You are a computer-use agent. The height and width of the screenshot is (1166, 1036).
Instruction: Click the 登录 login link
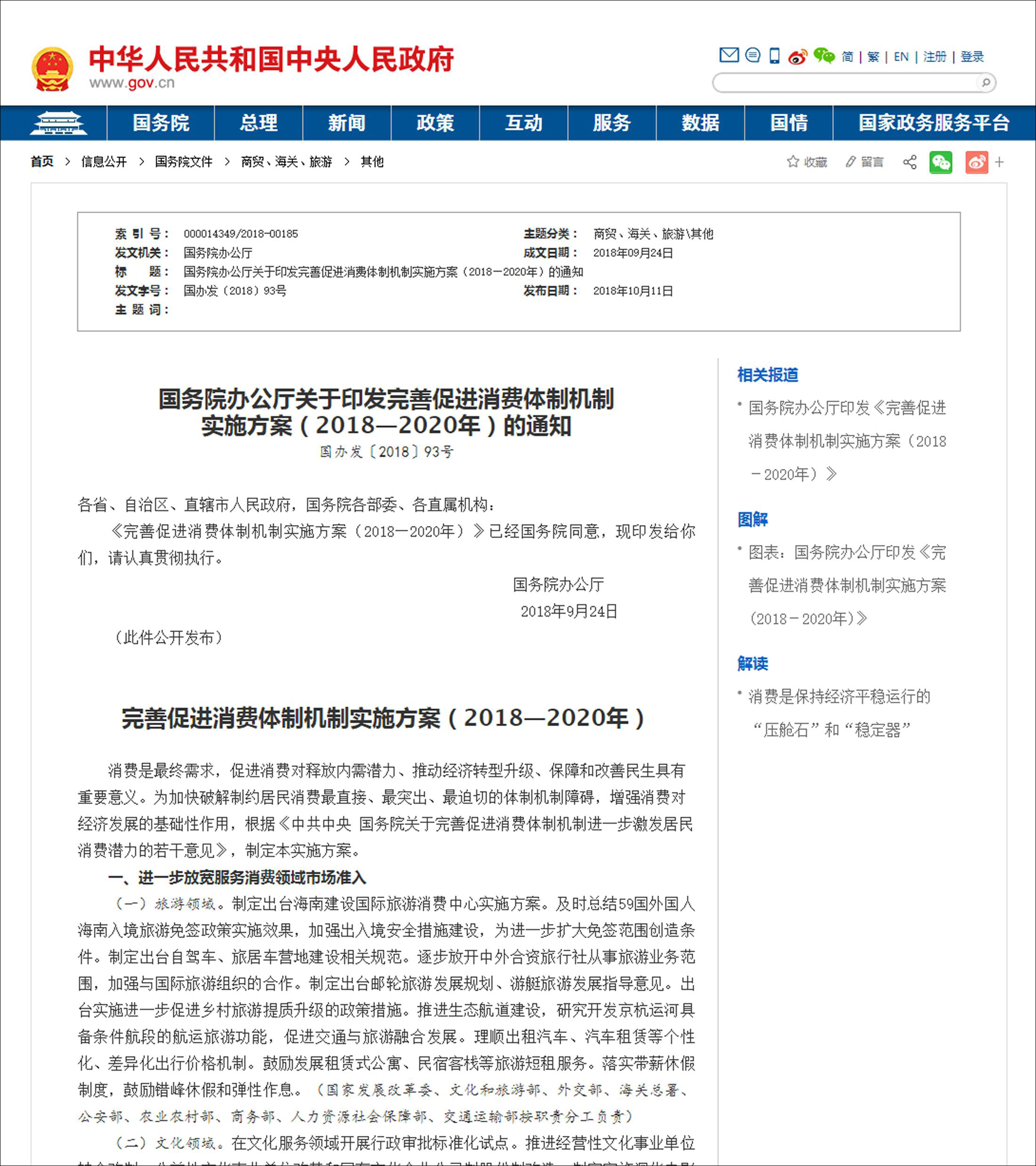point(973,57)
